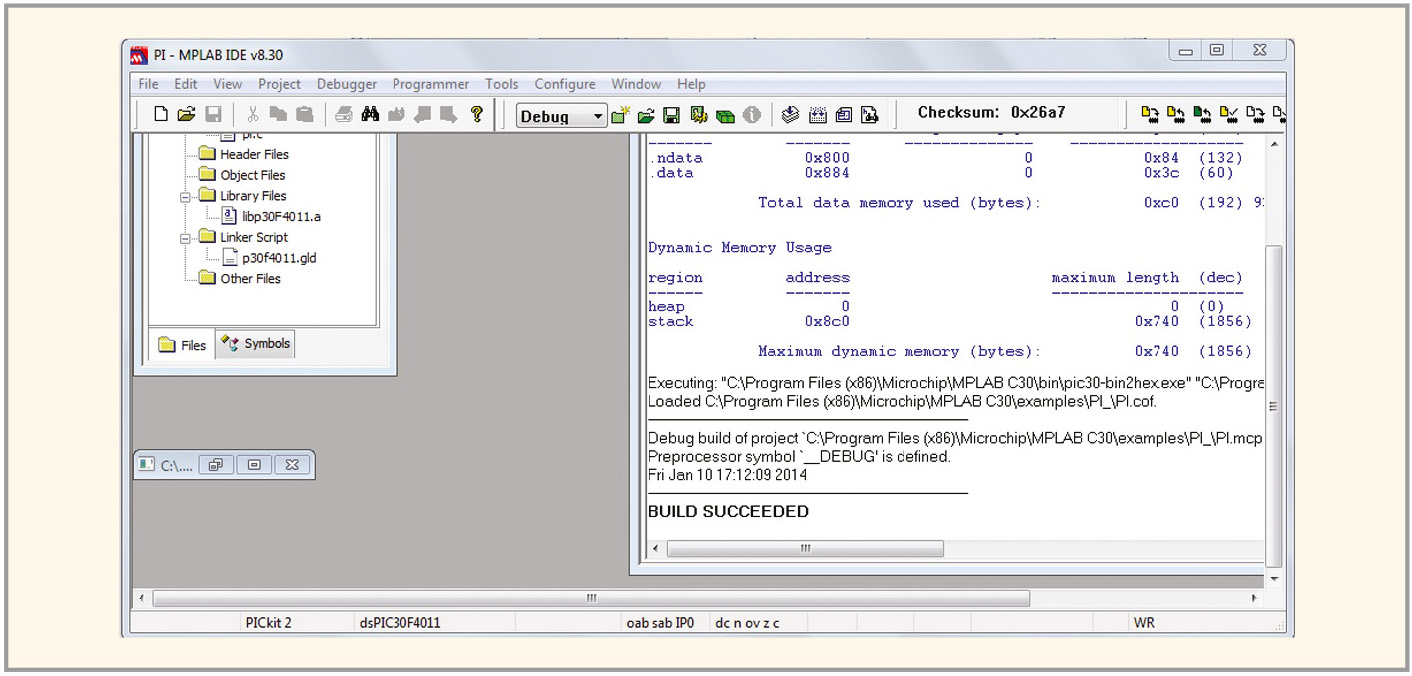
Task: Click the yellow question mark Help icon
Action: (477, 115)
